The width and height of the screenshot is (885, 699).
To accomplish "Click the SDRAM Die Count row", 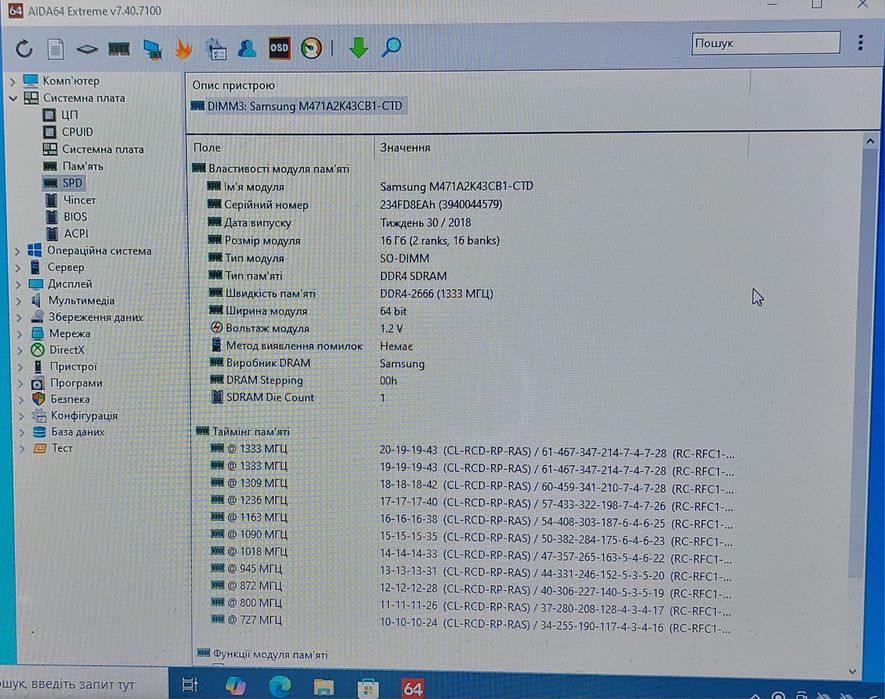I will pos(299,398).
